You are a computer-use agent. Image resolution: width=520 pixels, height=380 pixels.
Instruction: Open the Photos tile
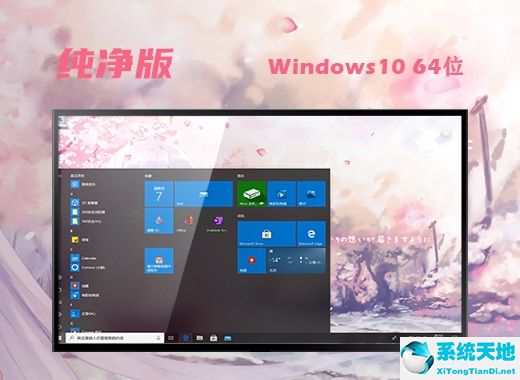point(311,194)
